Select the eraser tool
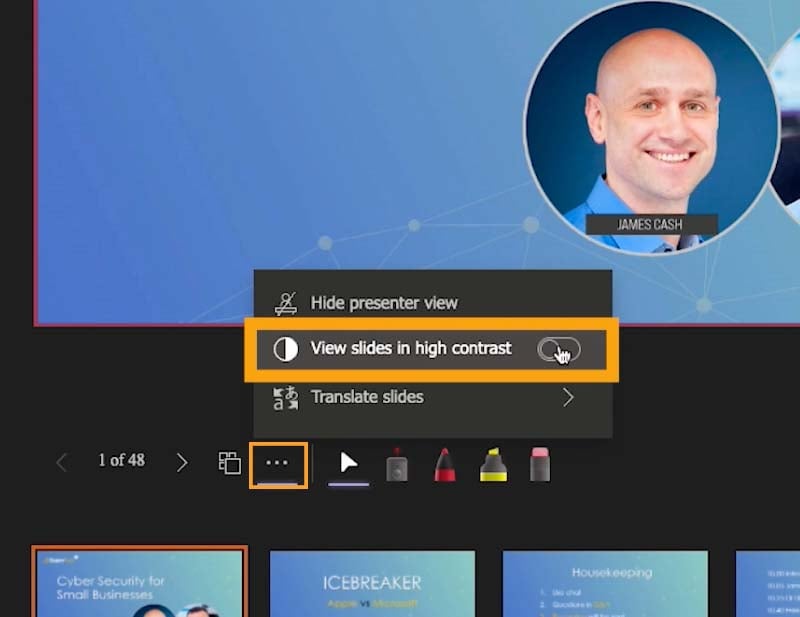The height and width of the screenshot is (617, 800). click(540, 464)
